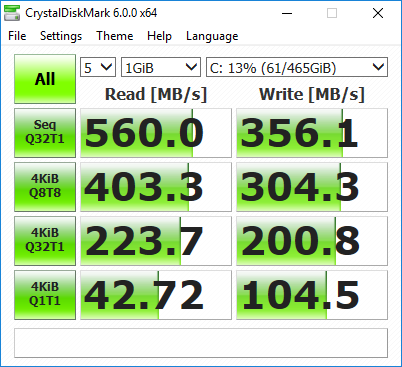Image resolution: width=402 pixels, height=367 pixels.
Task: Run the 4KiB Q32T1 benchmark
Action: [x=45, y=241]
